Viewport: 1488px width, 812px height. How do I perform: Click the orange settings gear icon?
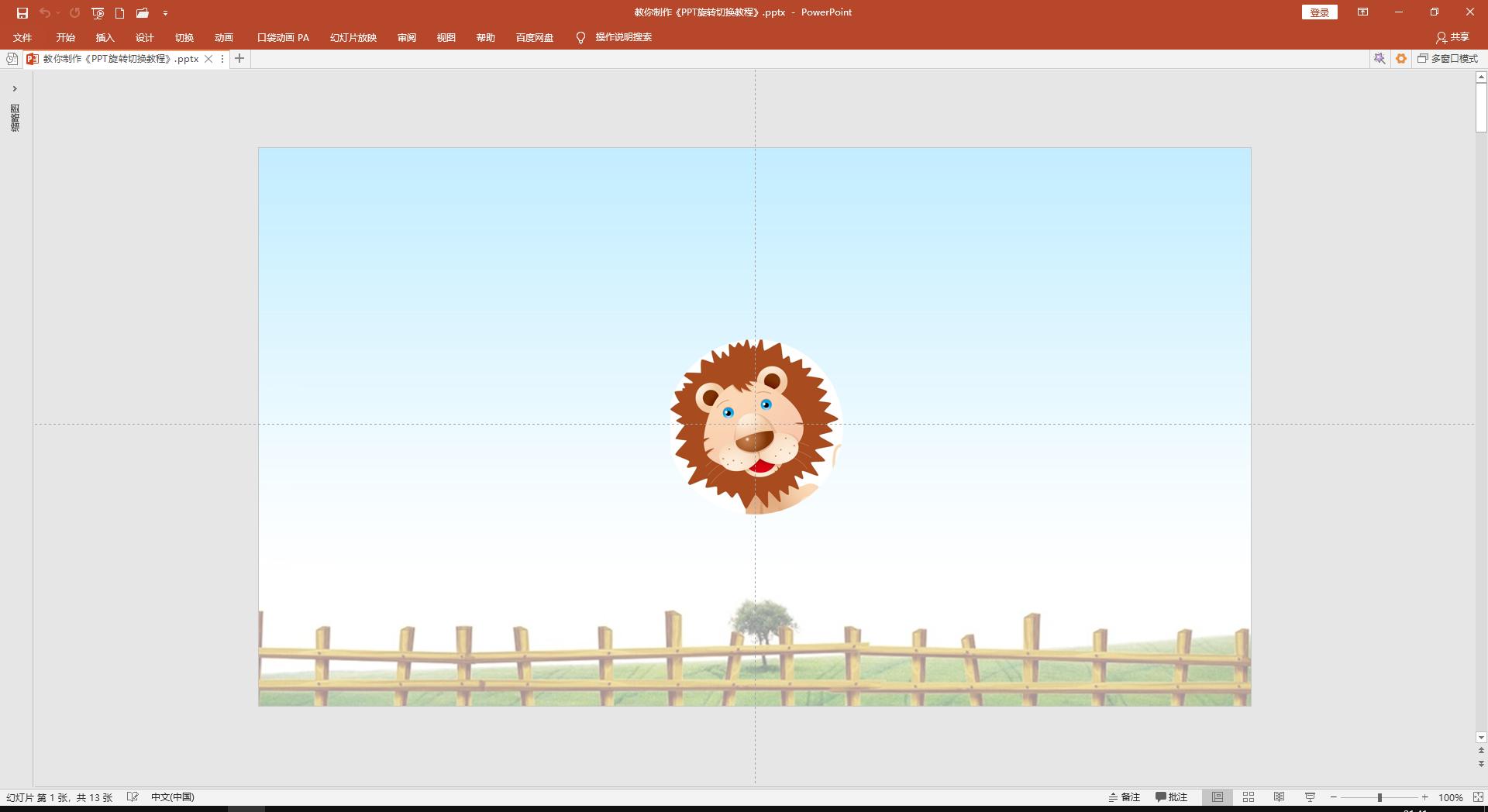1401,59
